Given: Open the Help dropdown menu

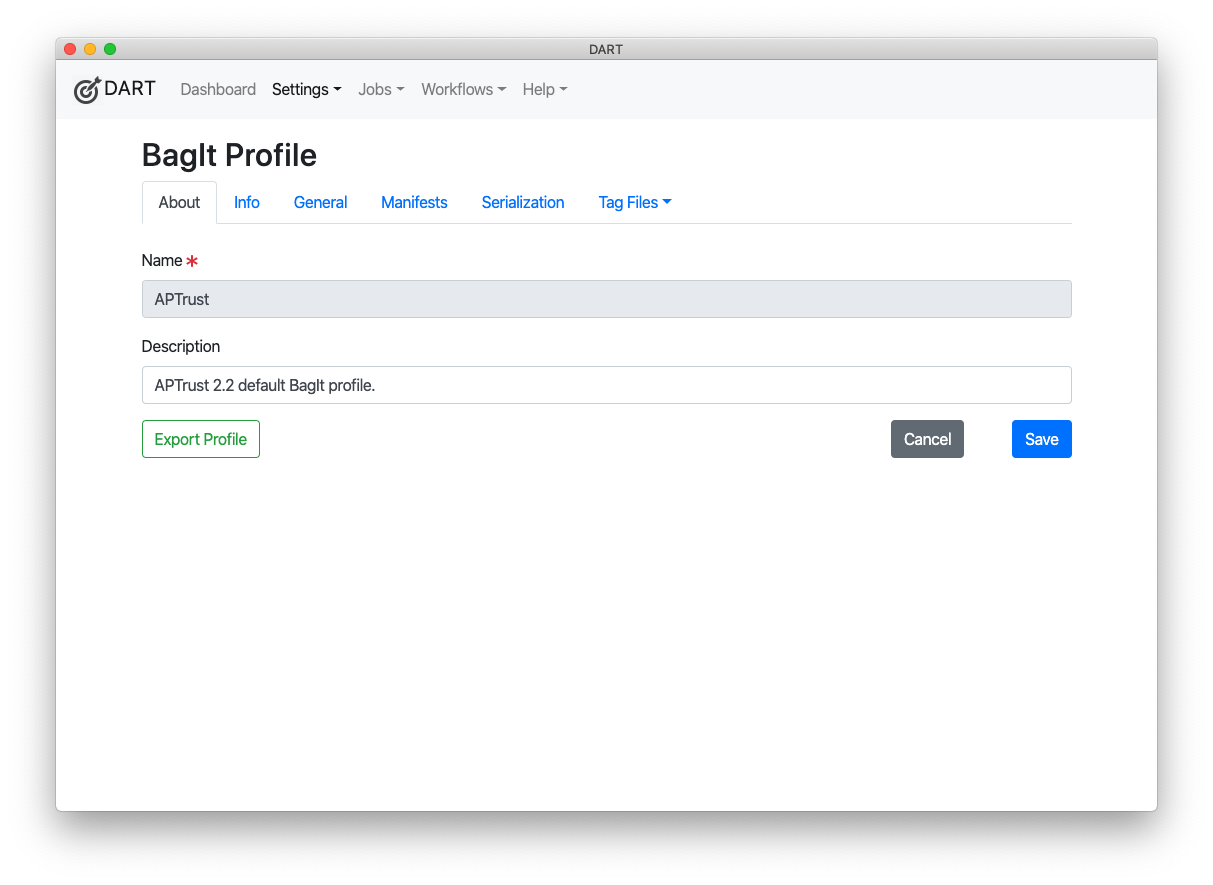Looking at the screenshot, I should pyautogui.click(x=544, y=89).
